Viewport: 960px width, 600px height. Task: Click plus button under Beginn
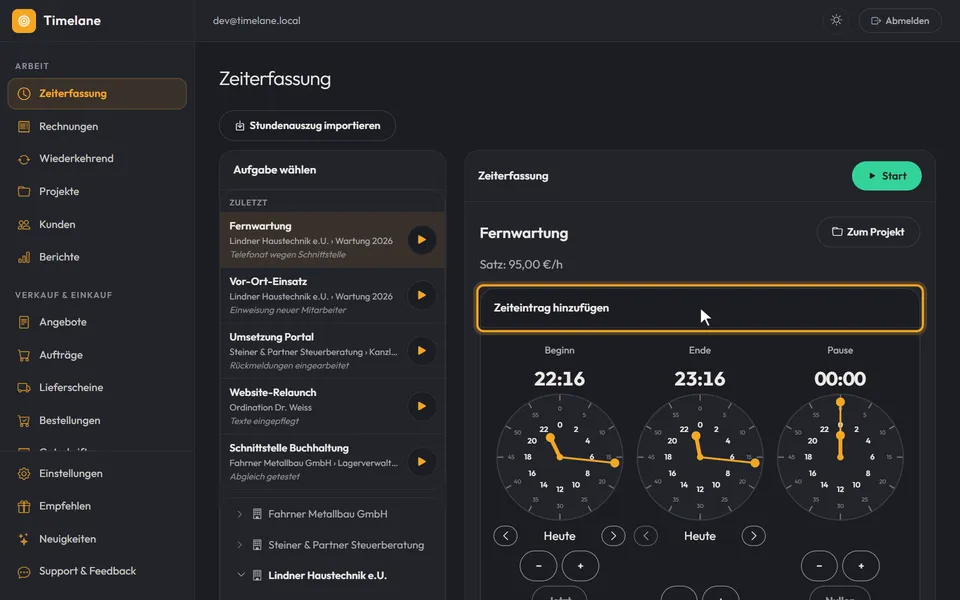[580, 566]
